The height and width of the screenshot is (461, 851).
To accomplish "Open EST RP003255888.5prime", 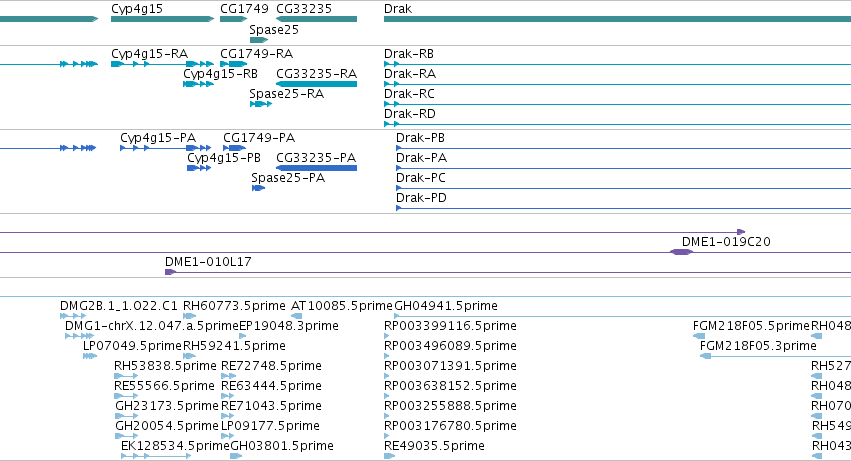I will 450,407.
